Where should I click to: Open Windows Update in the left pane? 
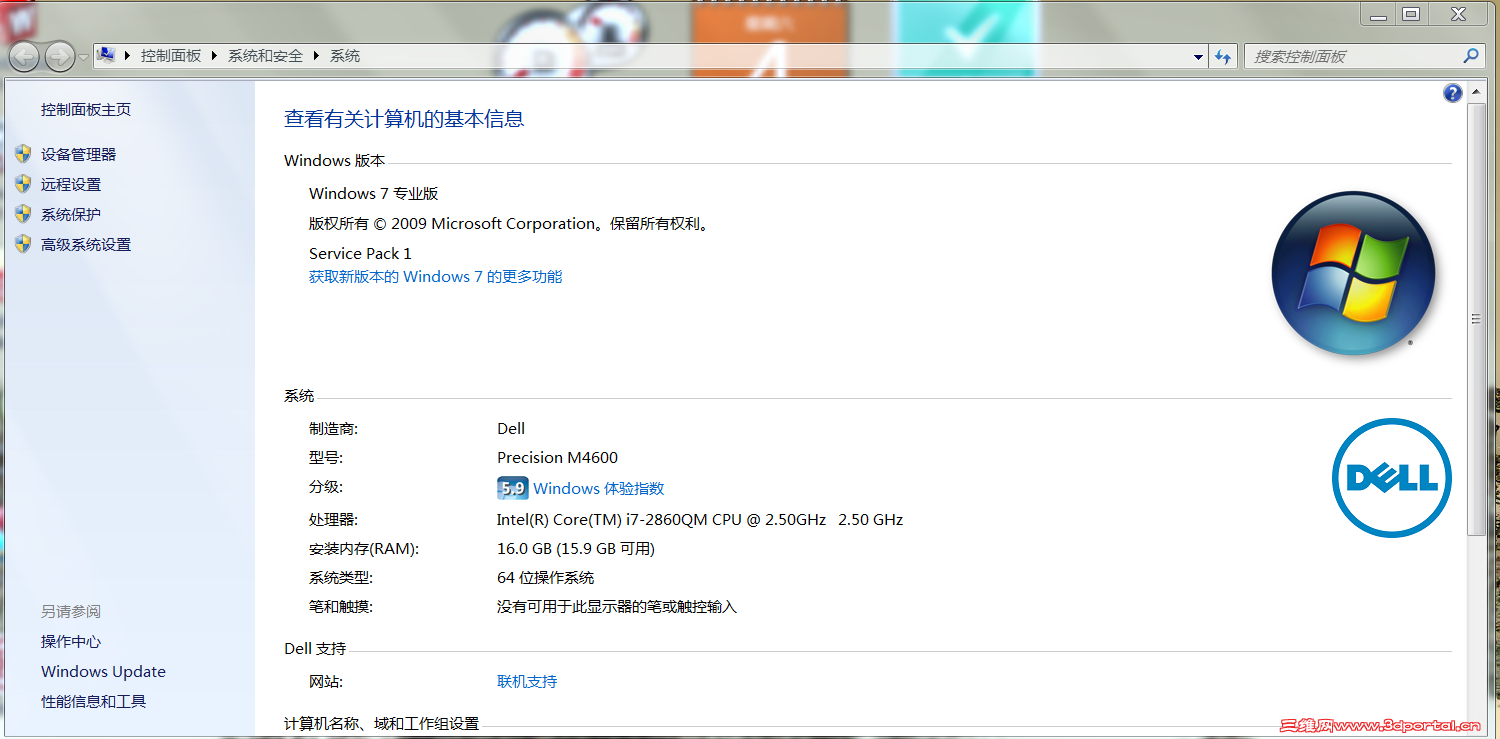103,672
